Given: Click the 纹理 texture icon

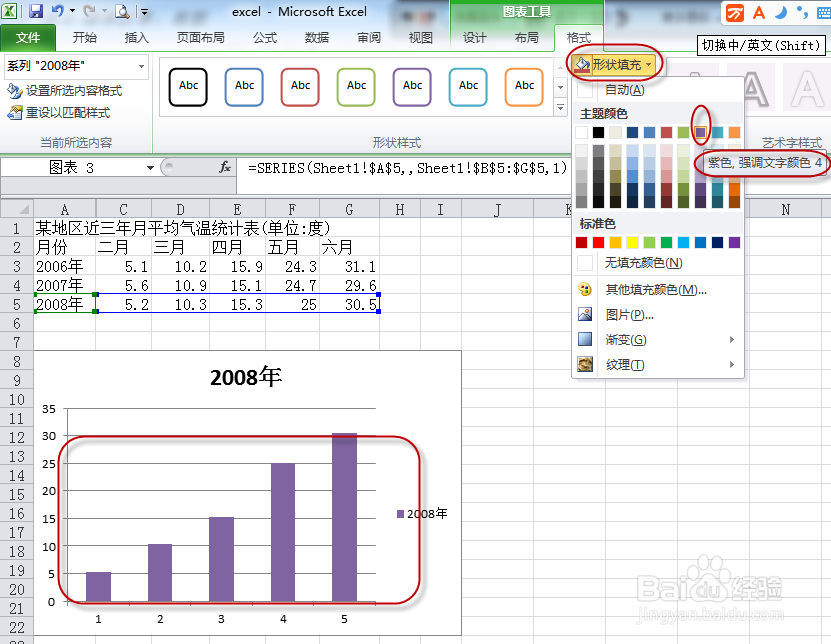Looking at the screenshot, I should [585, 364].
